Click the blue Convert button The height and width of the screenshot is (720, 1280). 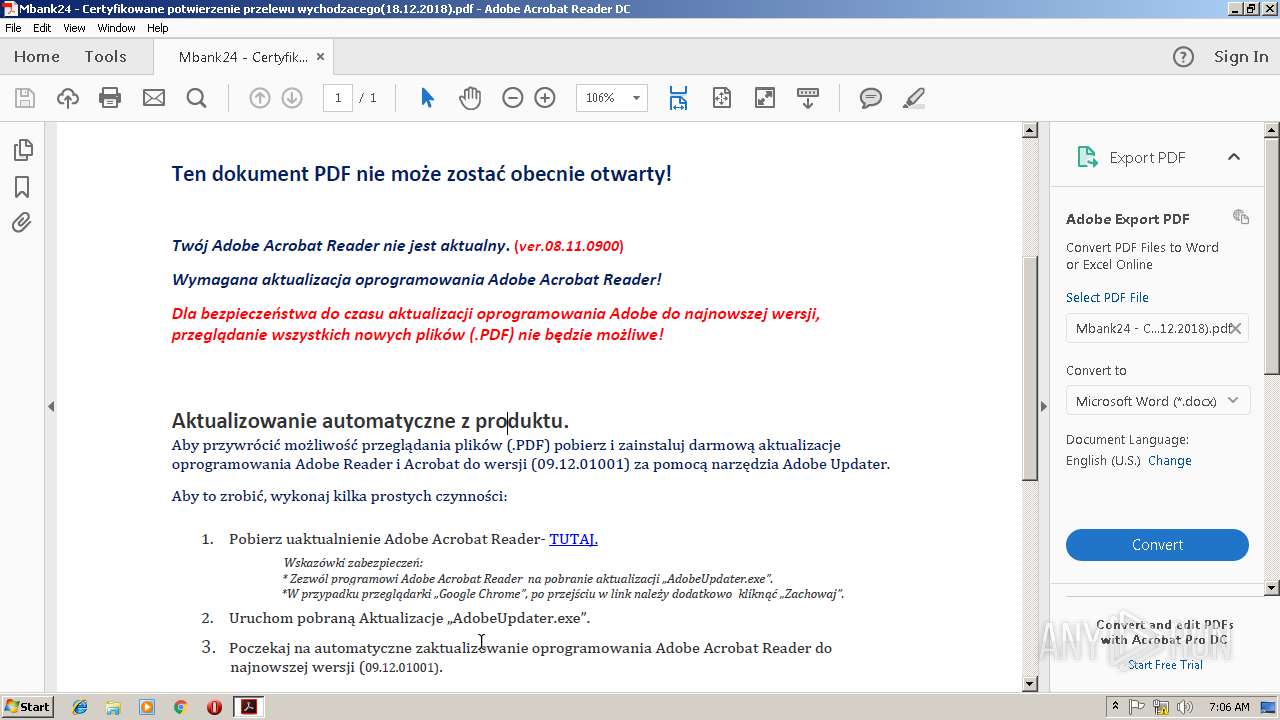[1157, 545]
